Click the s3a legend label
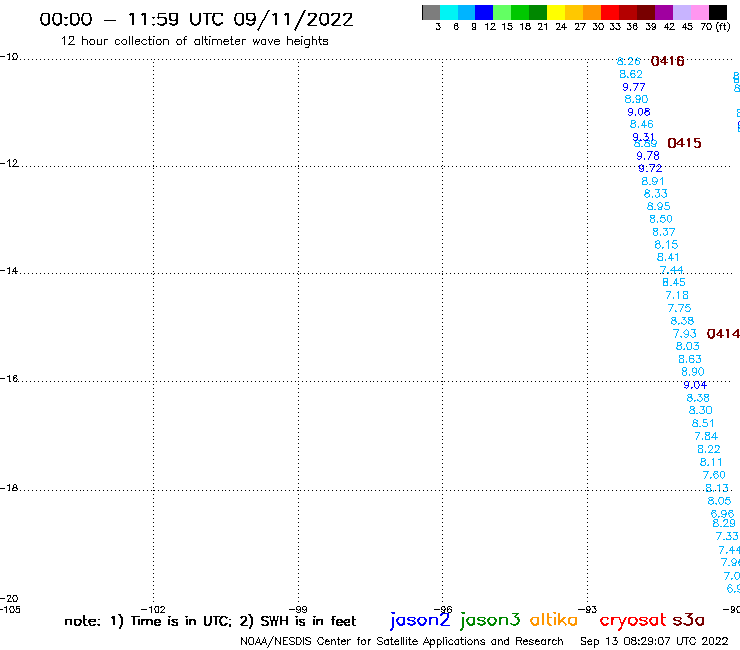 pyautogui.click(x=689, y=620)
